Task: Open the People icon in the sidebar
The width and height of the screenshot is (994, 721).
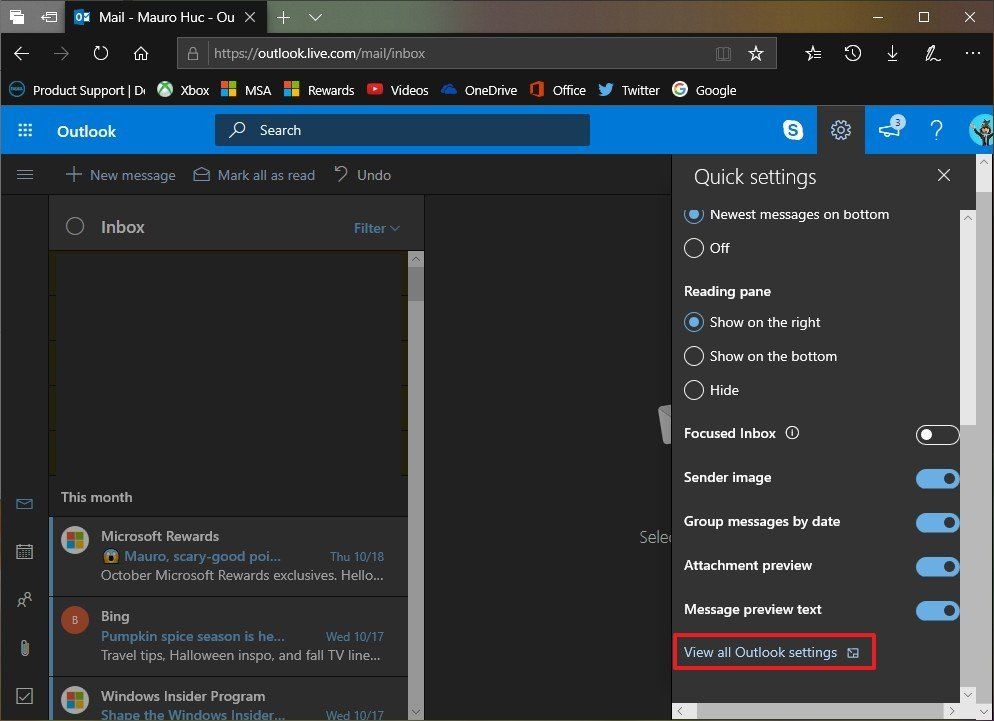Action: pyautogui.click(x=25, y=599)
